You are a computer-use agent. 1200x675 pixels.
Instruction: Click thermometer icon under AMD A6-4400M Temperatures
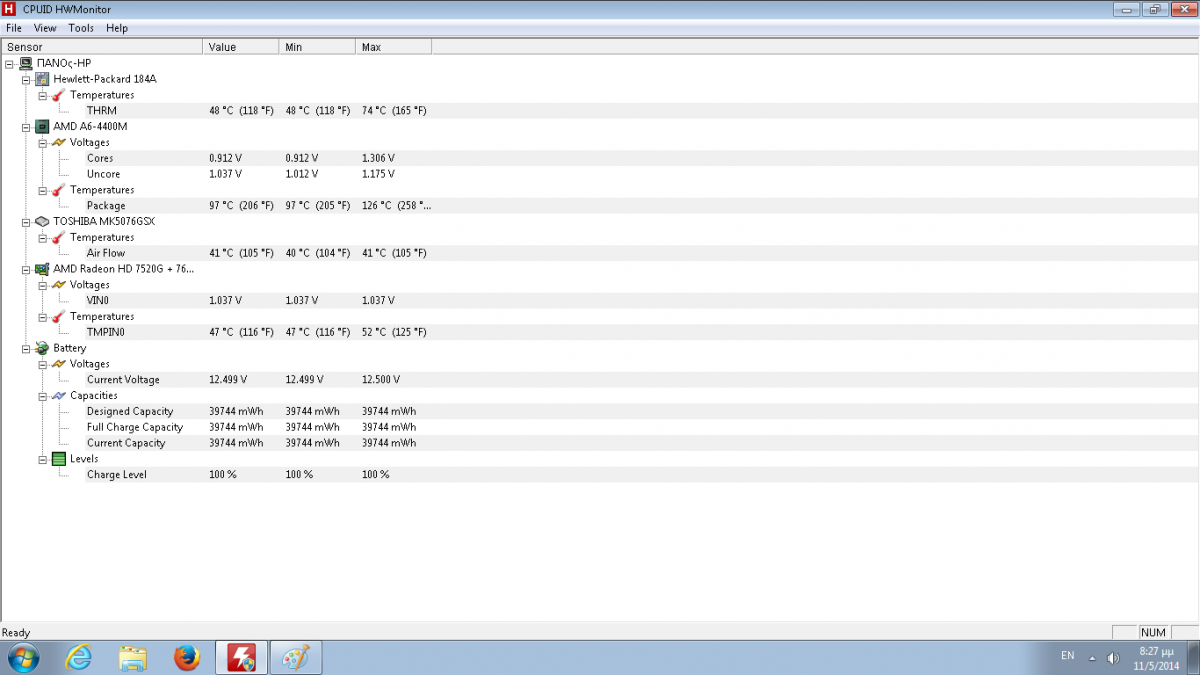(59, 190)
